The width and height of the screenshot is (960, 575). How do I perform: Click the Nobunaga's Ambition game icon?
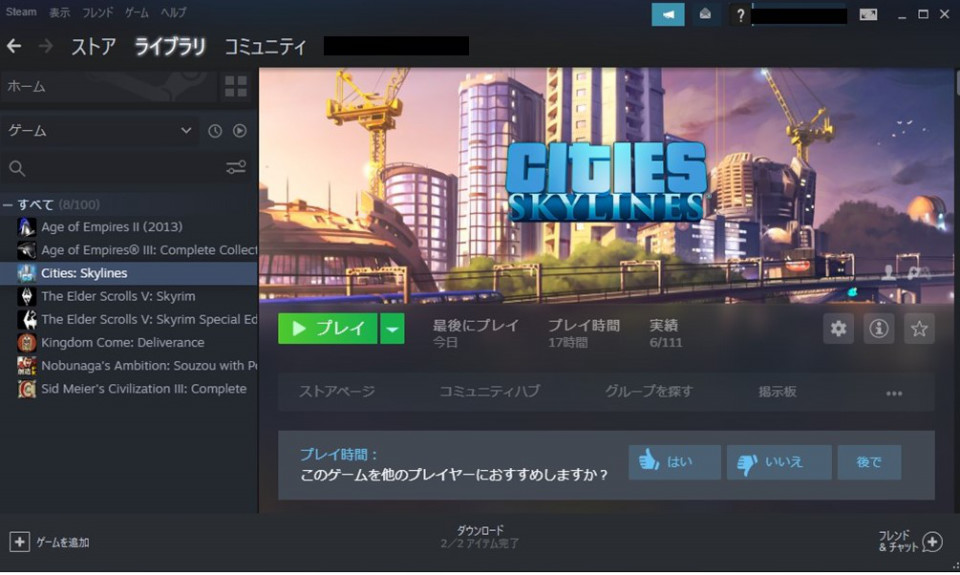pos(26,366)
